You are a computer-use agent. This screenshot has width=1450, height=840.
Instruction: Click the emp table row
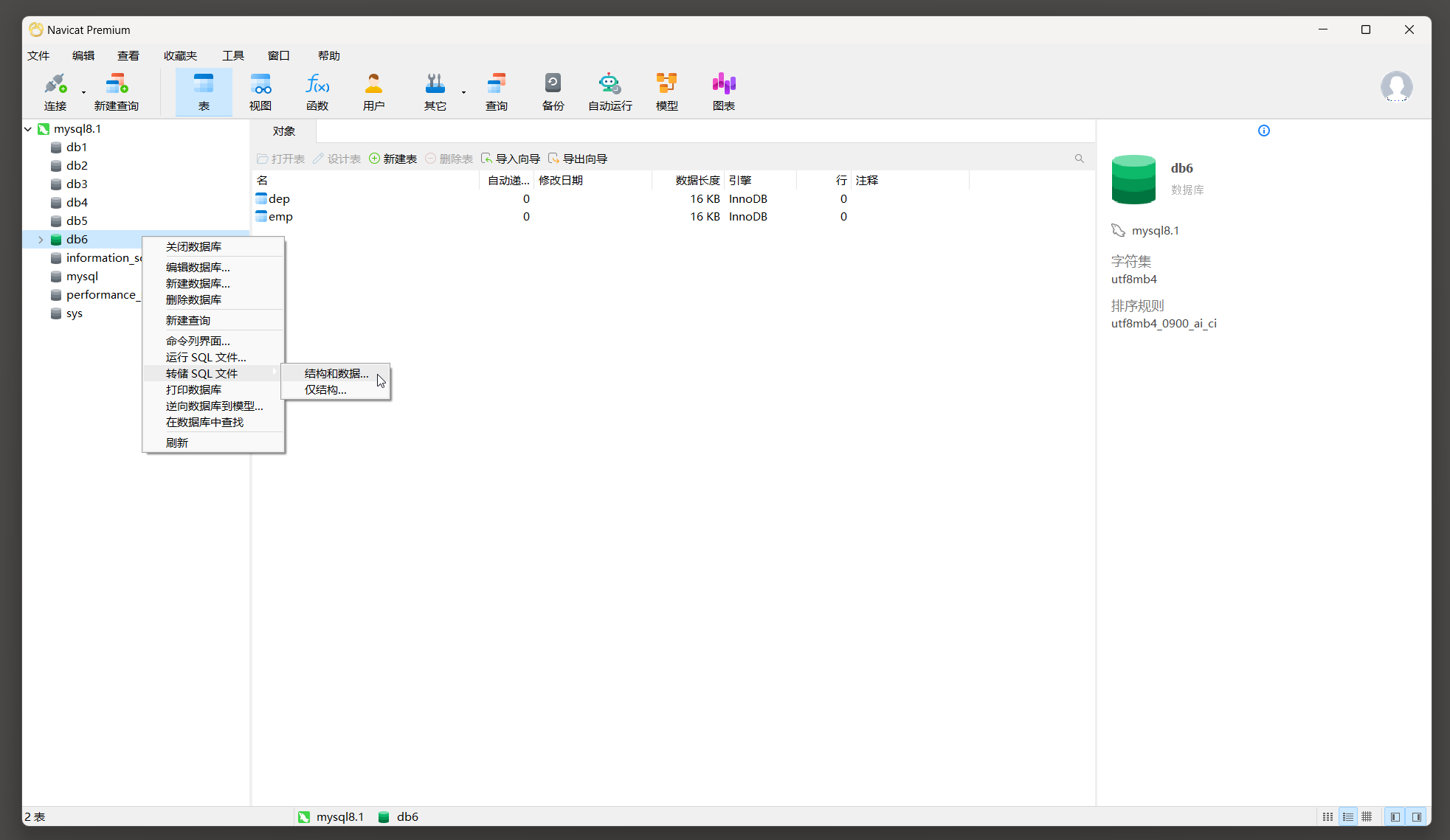point(281,216)
